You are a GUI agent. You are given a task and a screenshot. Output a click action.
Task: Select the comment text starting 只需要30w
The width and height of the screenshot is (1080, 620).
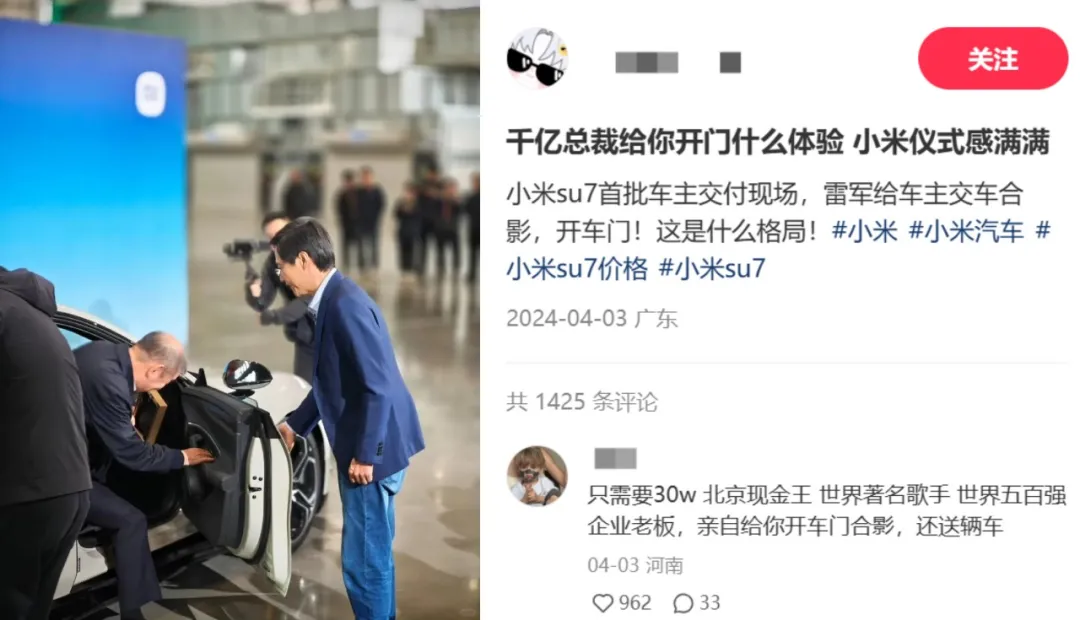pos(827,510)
